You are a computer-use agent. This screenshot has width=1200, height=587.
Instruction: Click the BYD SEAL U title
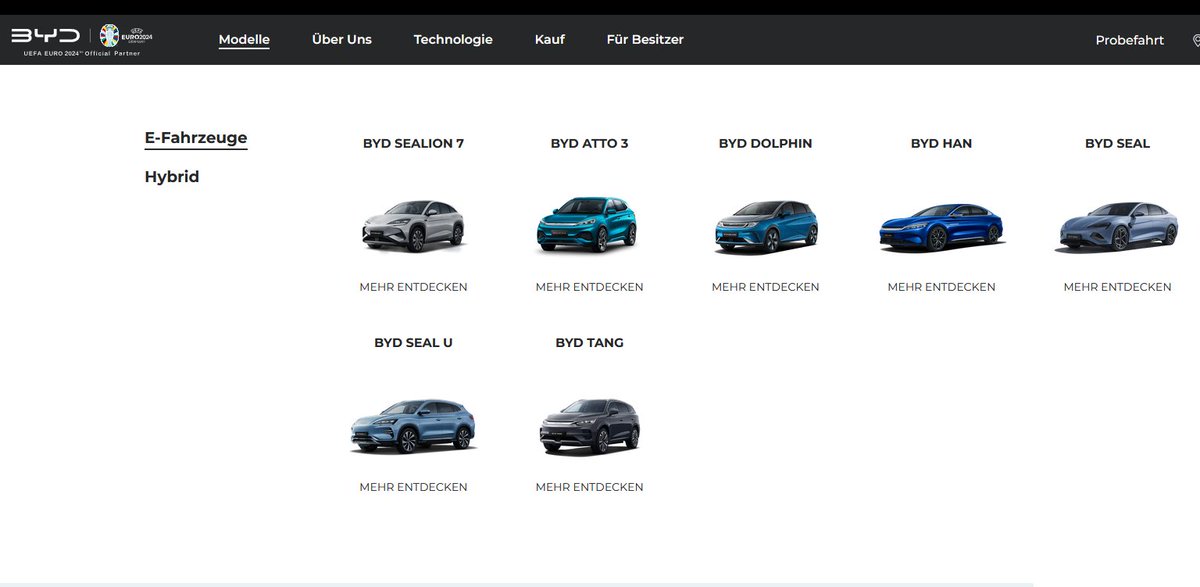413,342
